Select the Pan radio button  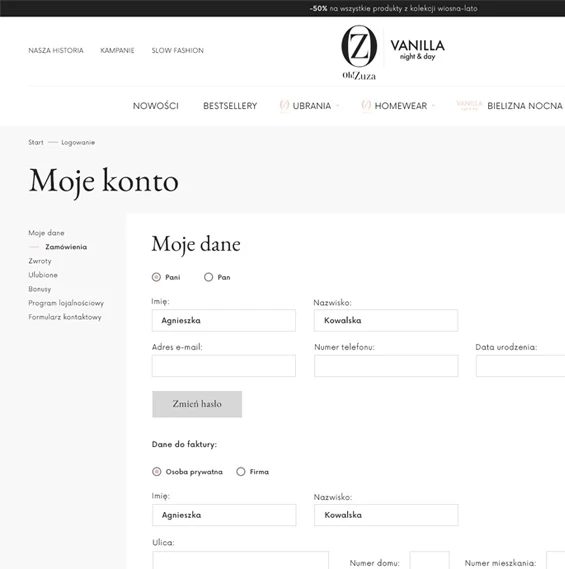208,277
